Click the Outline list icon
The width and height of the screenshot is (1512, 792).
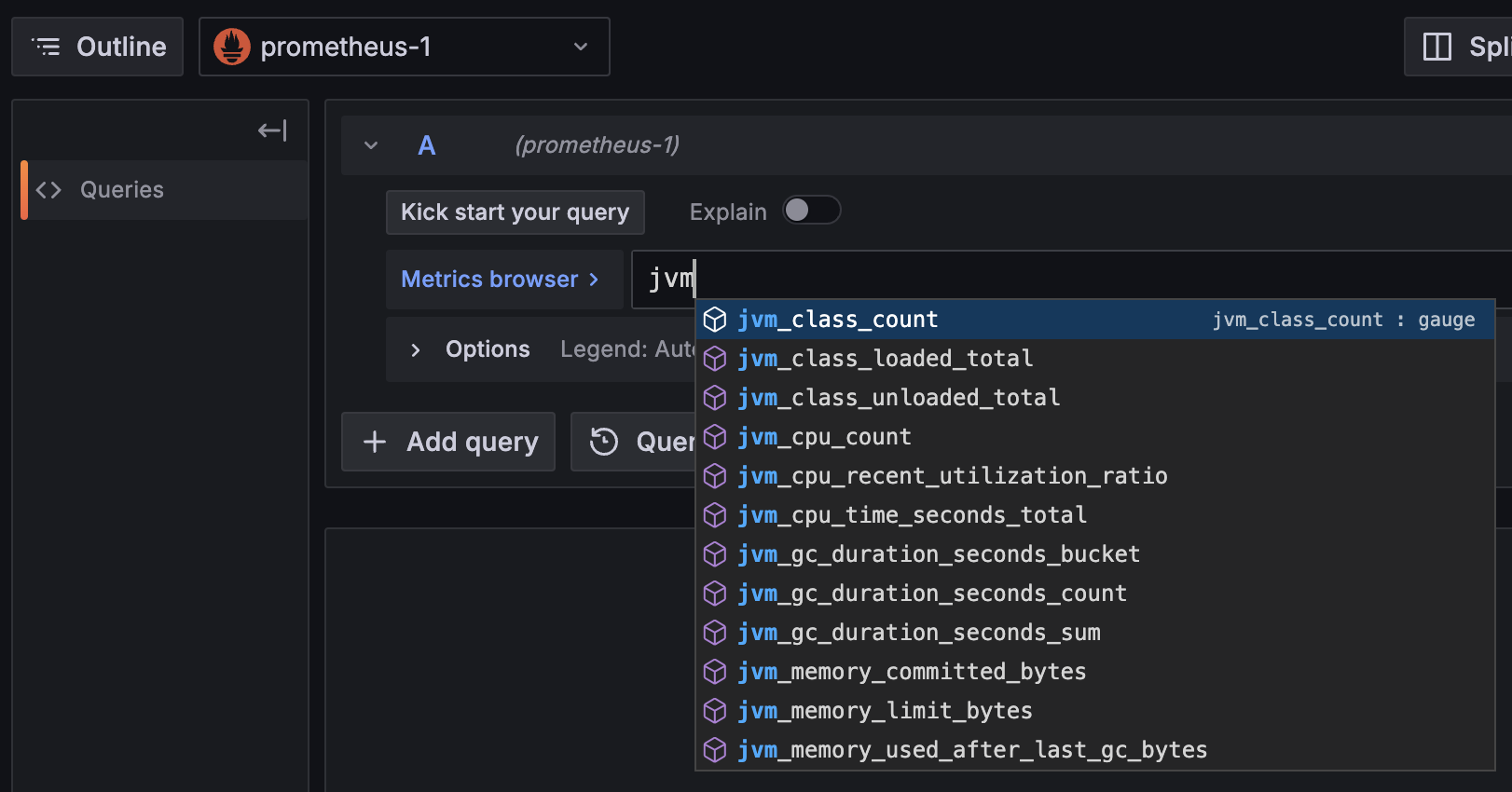(46, 47)
